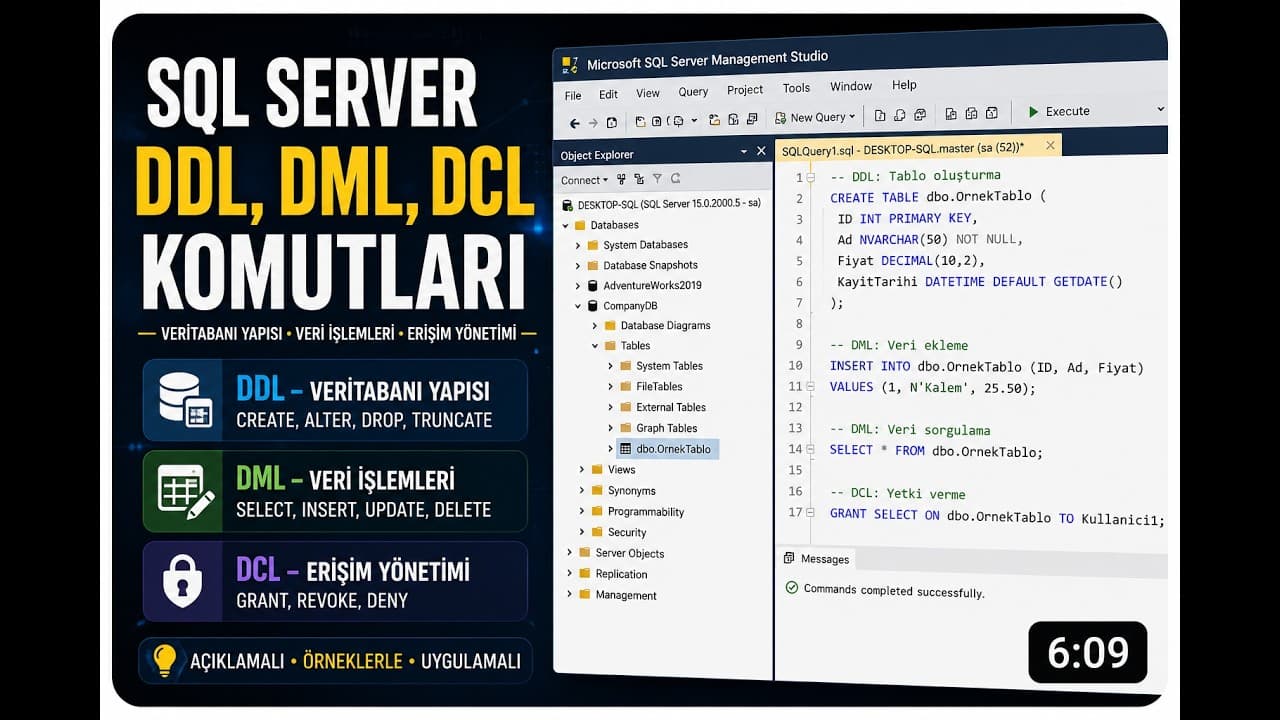Viewport: 1280px width, 720px height.
Task: Expand the System Databases folder
Action: pos(578,245)
